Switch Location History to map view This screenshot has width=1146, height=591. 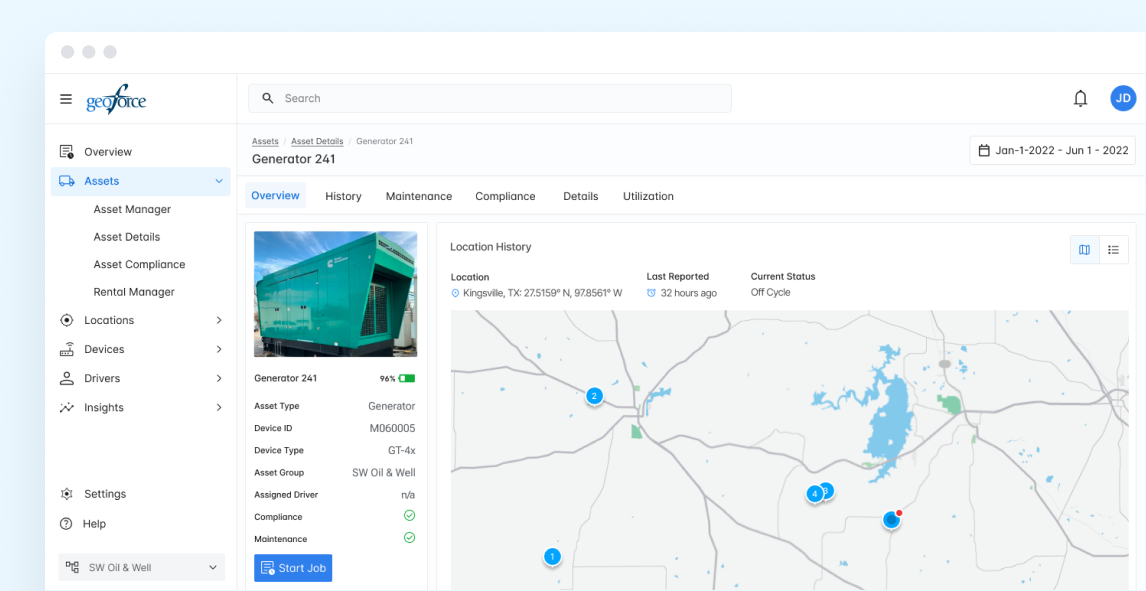[x=1084, y=250]
